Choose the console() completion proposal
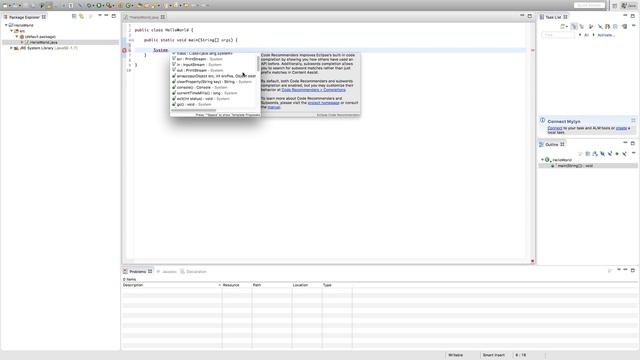 point(215,88)
